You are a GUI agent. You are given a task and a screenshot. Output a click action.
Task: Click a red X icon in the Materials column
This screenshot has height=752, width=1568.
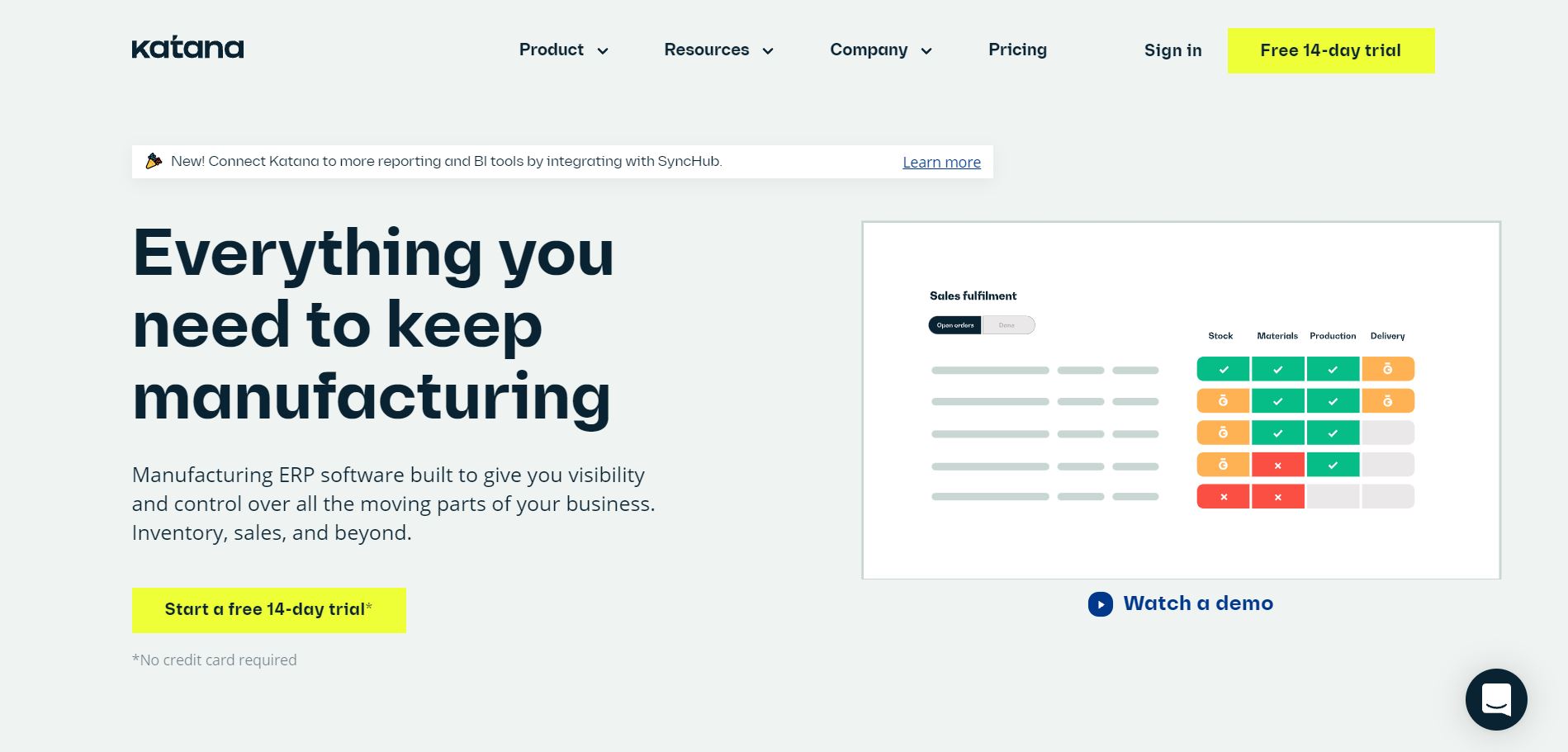tap(1277, 465)
